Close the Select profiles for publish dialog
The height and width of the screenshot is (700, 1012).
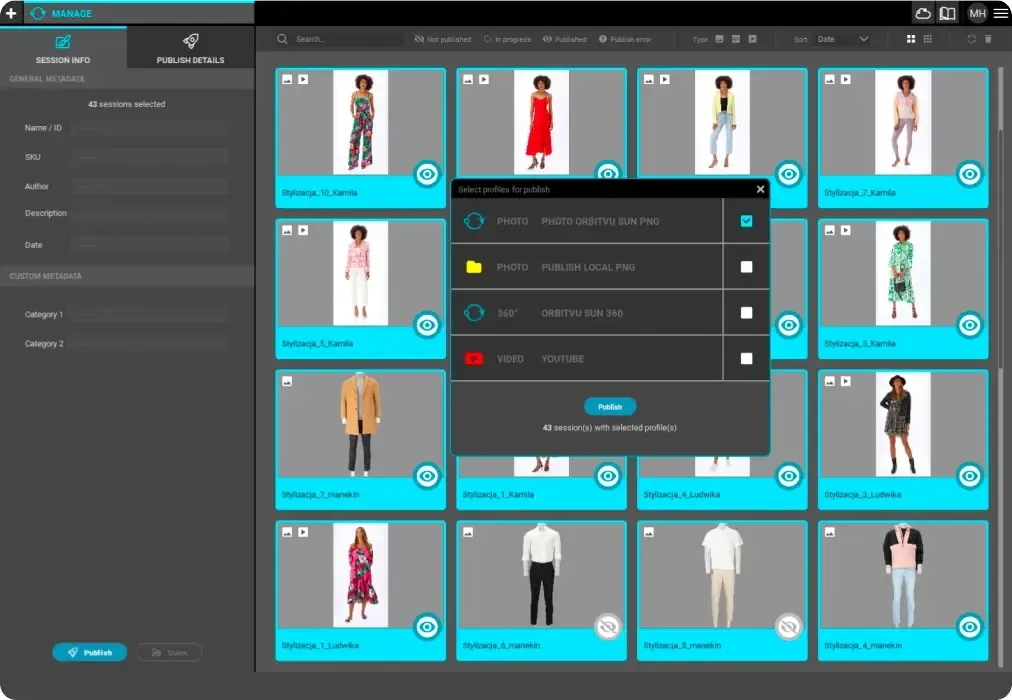(760, 189)
